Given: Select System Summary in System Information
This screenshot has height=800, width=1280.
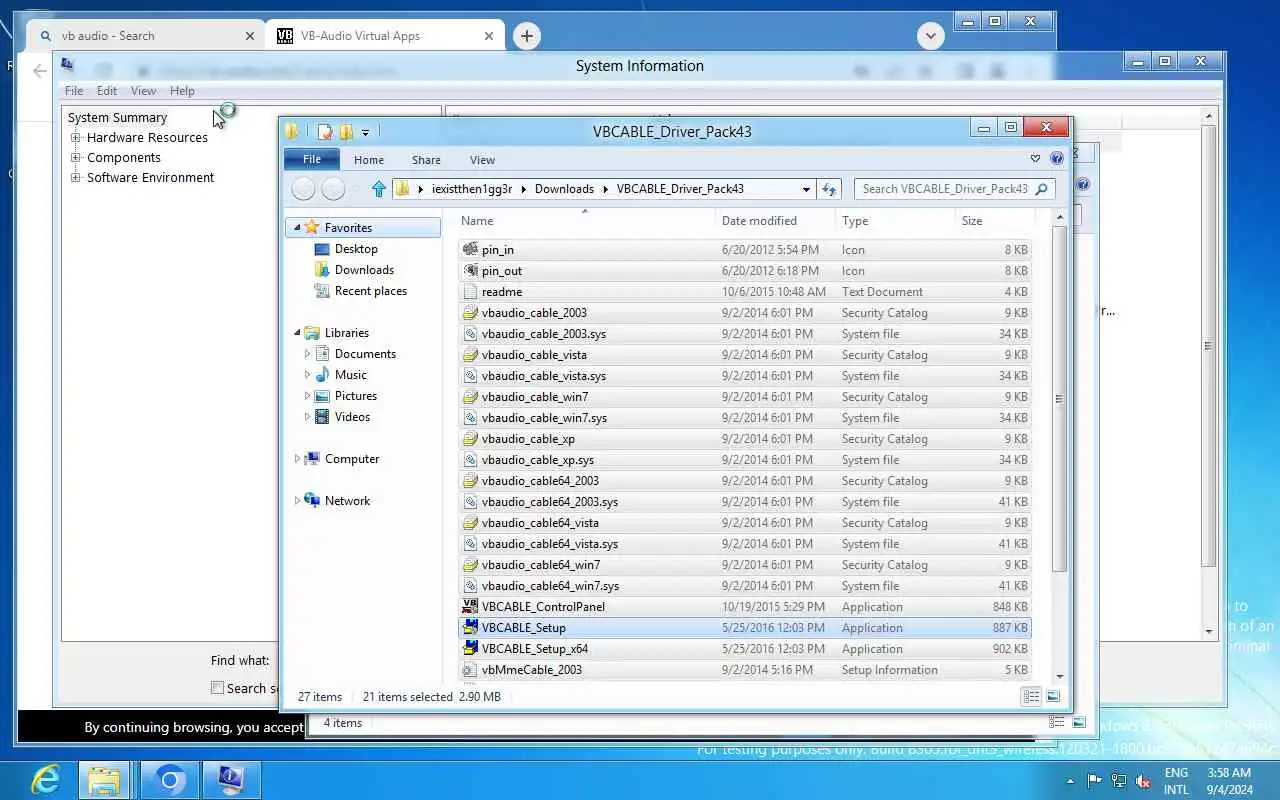Looking at the screenshot, I should (117, 118).
